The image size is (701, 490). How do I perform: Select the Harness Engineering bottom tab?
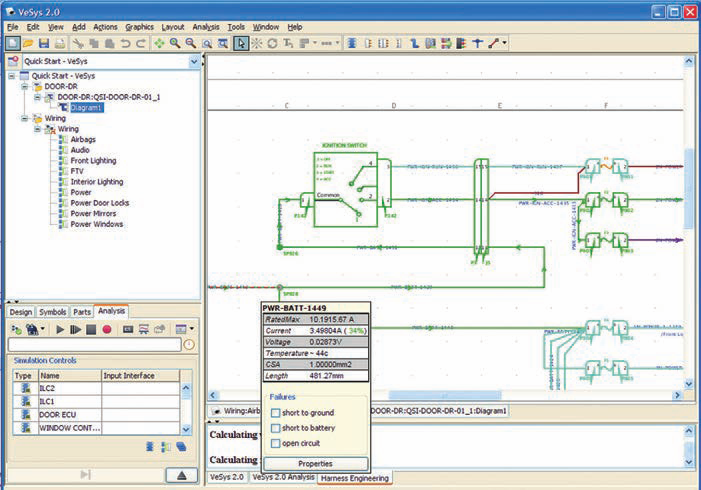point(355,478)
